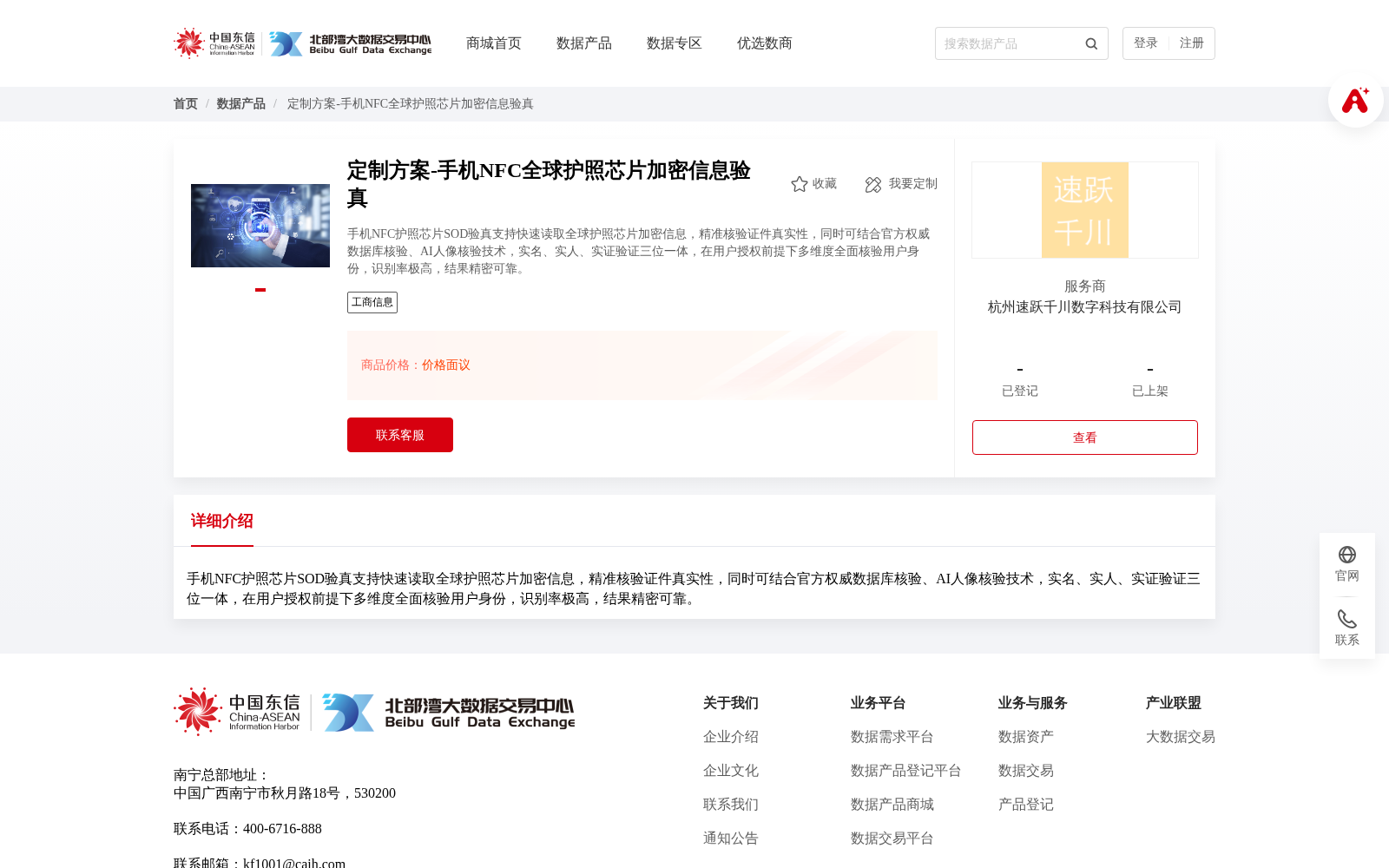Open footer link 数据交易平台
Image resolution: width=1389 pixels, height=868 pixels.
click(x=892, y=838)
